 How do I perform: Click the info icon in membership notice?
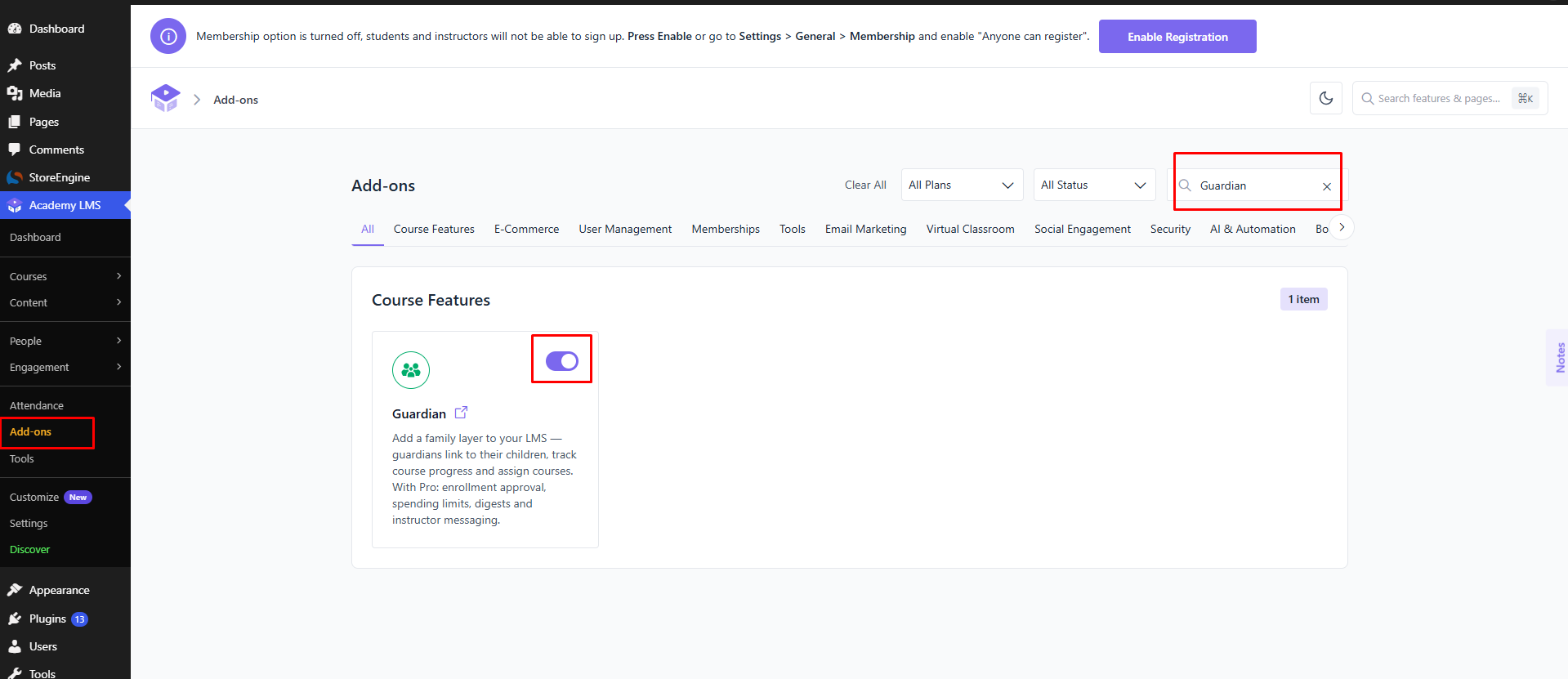[x=168, y=37]
